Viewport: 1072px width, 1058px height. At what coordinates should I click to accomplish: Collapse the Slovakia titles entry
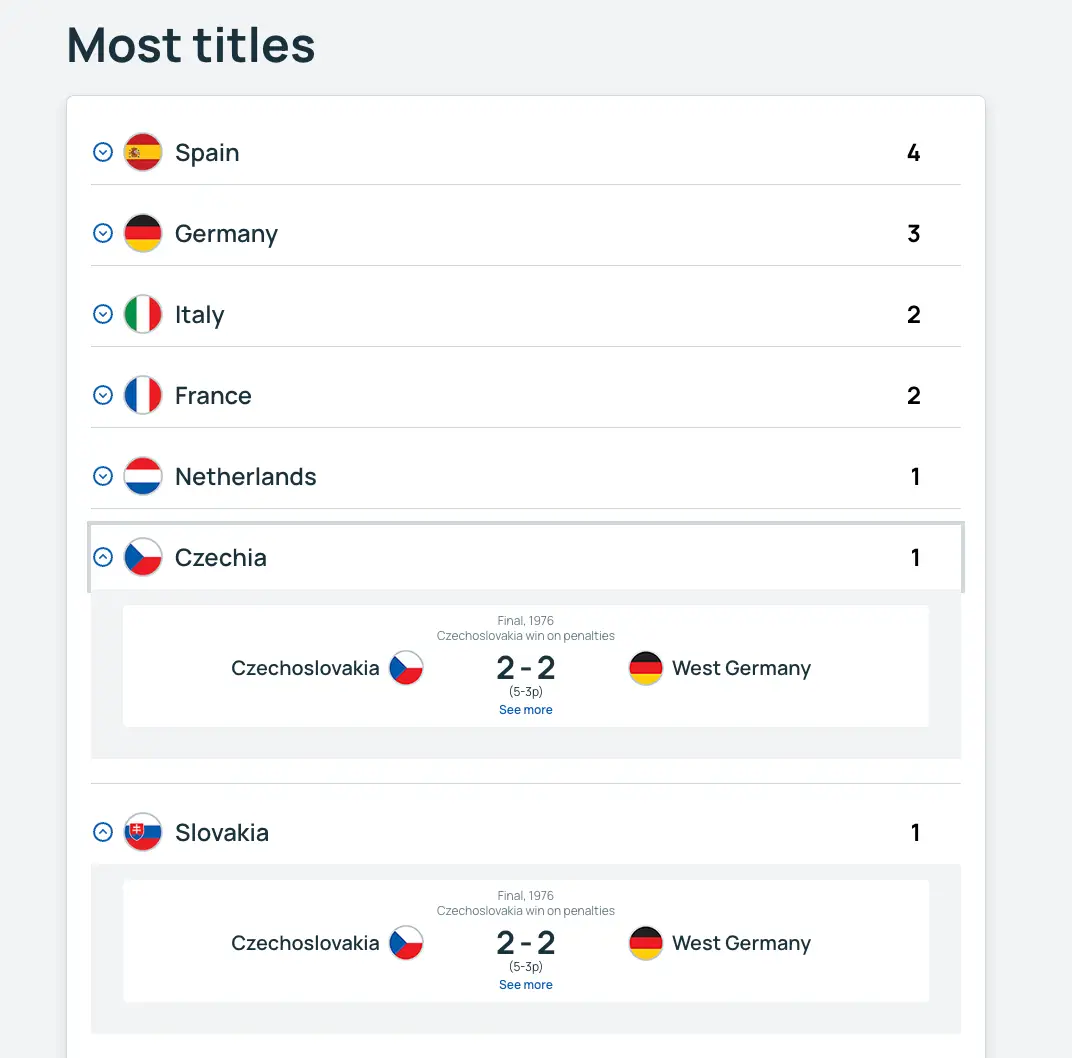[x=102, y=832]
